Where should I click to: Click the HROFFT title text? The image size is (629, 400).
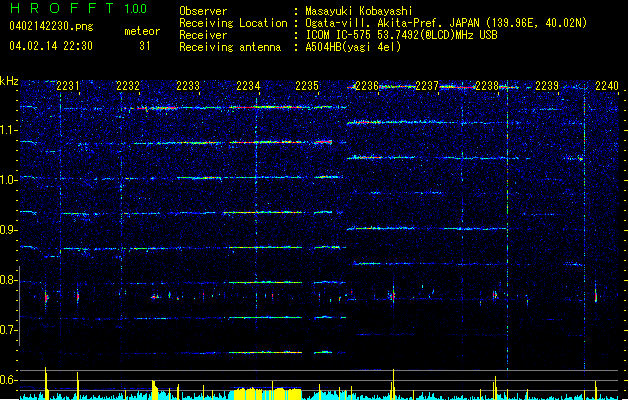coord(62,8)
